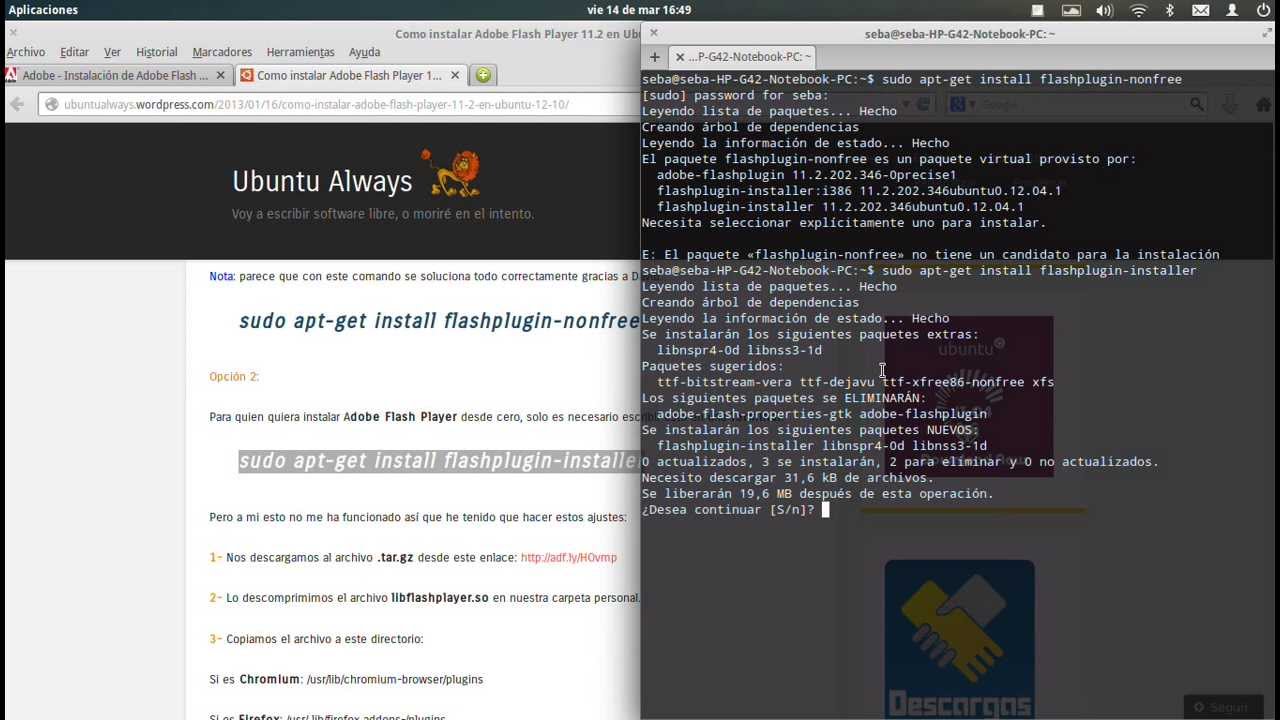Open the notes indicator in top panel
The height and width of the screenshot is (720, 1280).
click(1038, 10)
